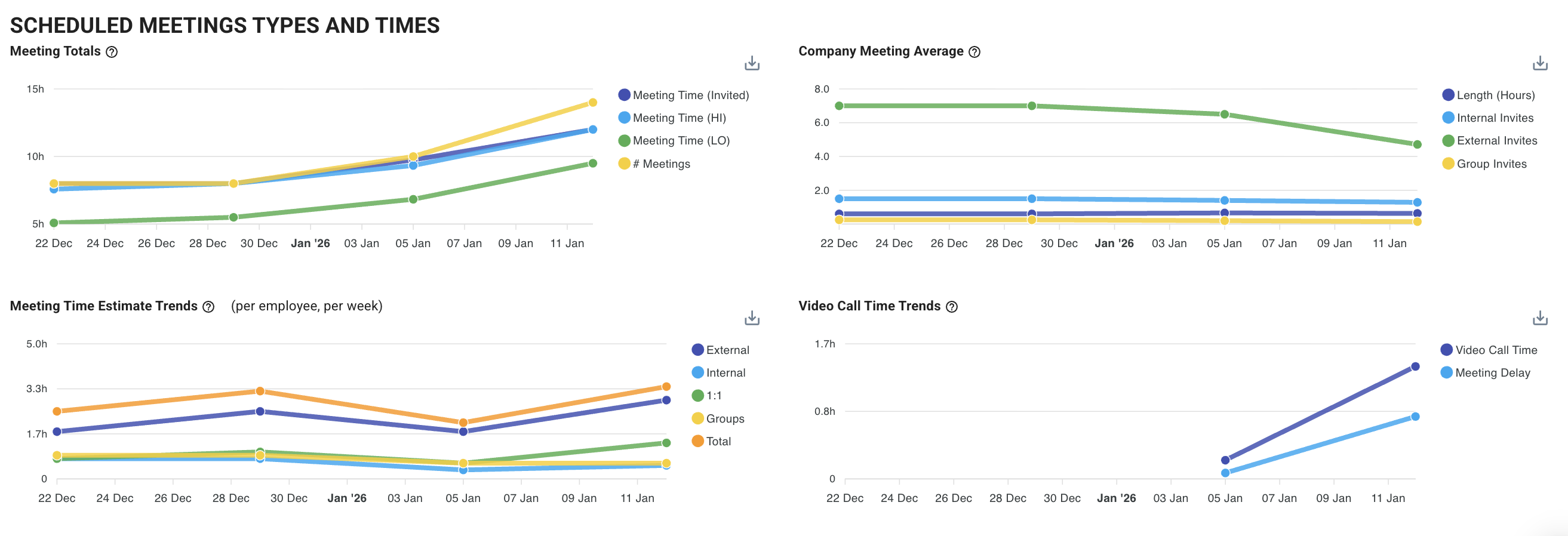The image size is (1568, 536).
Task: Select the 11 Jan # Meetings data point
Action: click(x=592, y=103)
